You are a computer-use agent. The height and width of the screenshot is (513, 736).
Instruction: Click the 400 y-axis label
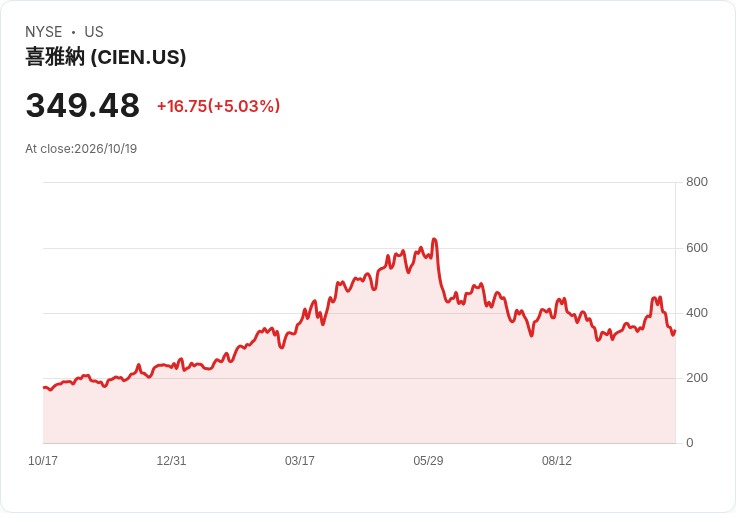(x=697, y=313)
